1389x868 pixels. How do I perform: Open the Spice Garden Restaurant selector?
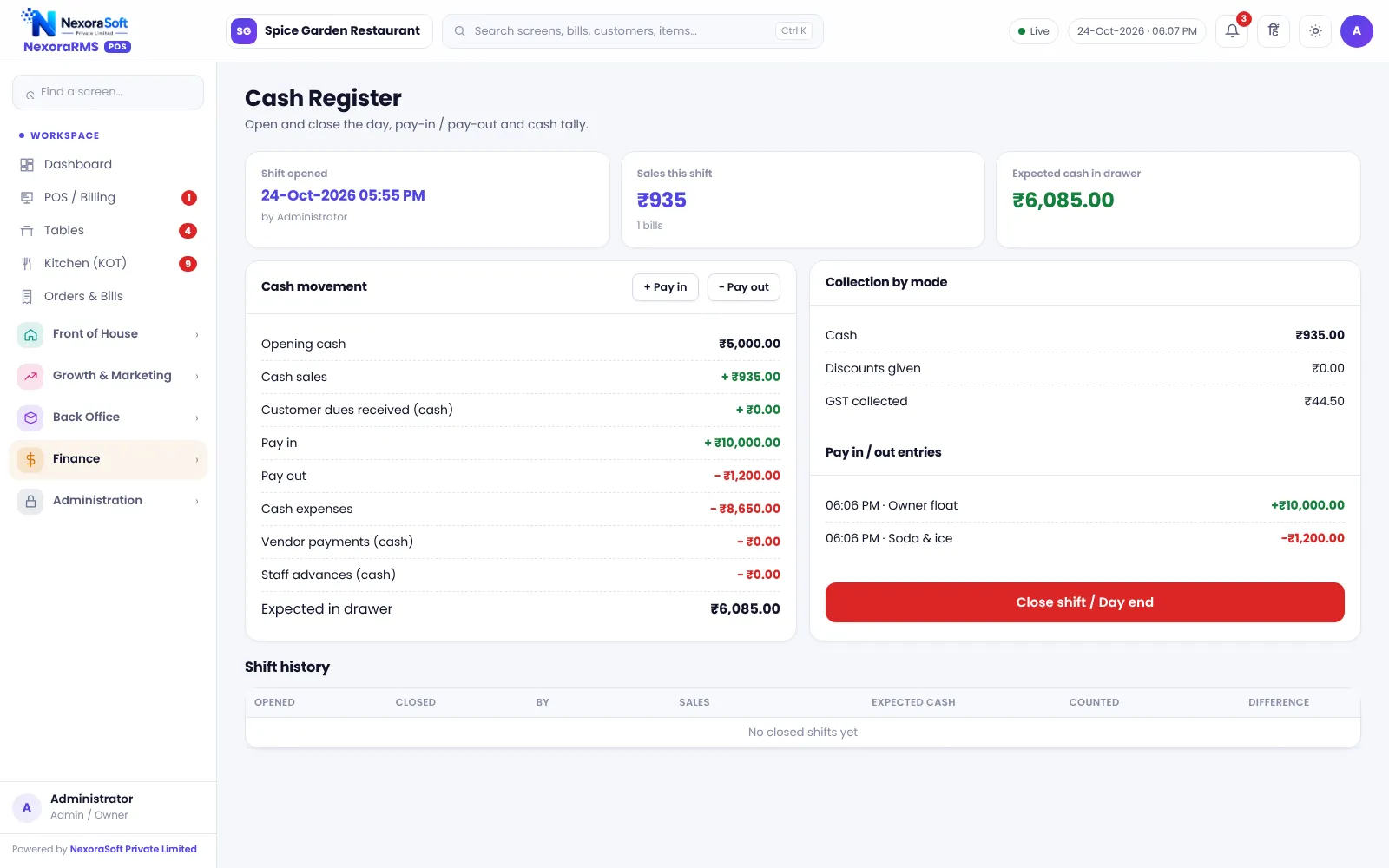(329, 31)
